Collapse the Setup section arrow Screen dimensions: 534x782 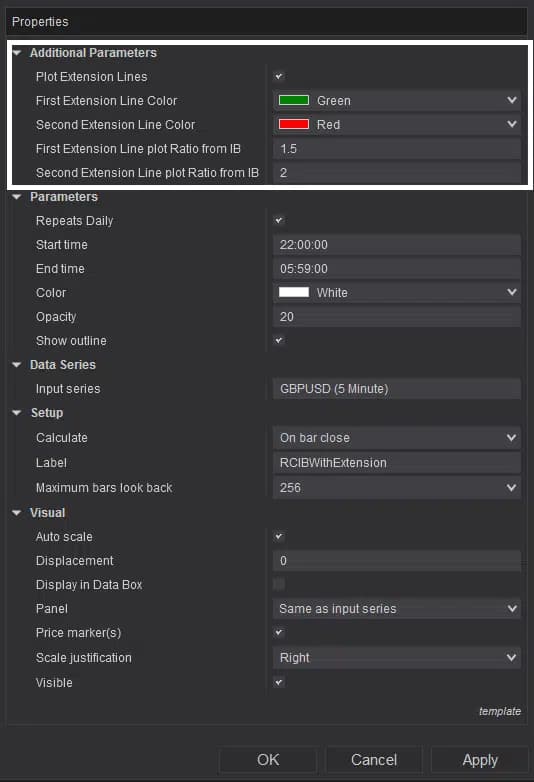coord(17,412)
